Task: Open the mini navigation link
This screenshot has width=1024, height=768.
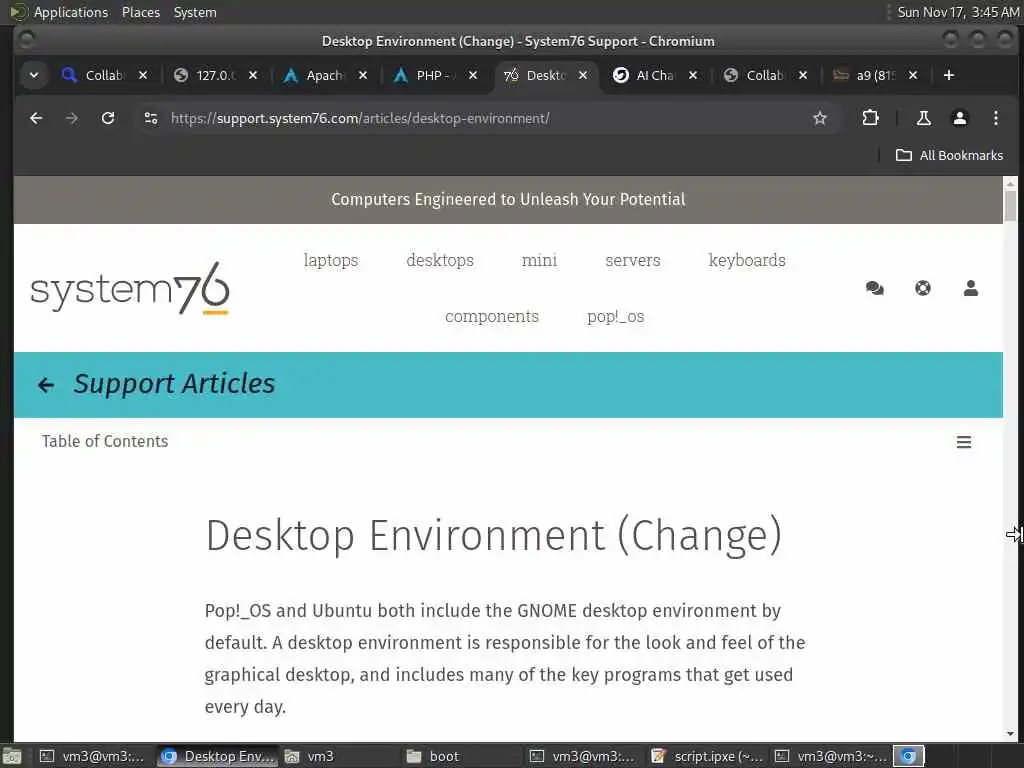Action: 539,260
